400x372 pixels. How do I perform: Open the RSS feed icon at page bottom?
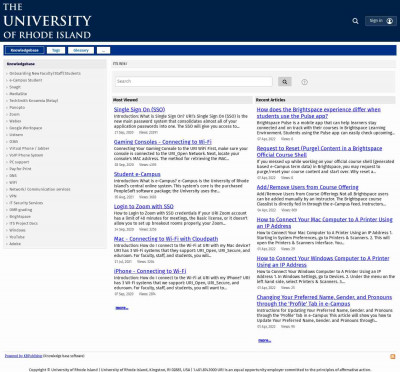tap(393, 357)
